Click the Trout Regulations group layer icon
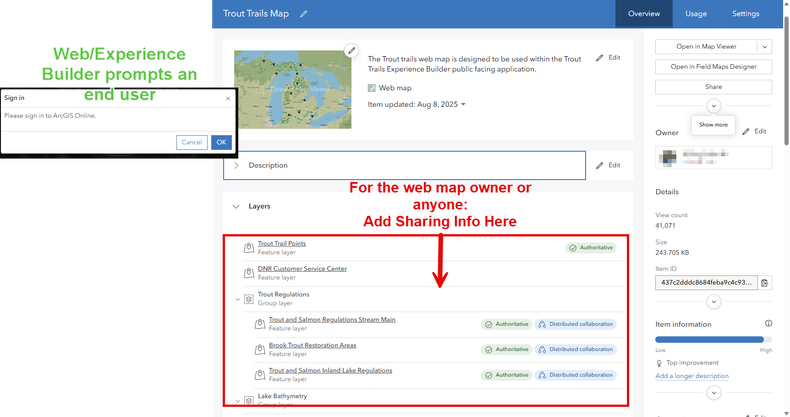The height and width of the screenshot is (417, 790). [249, 299]
